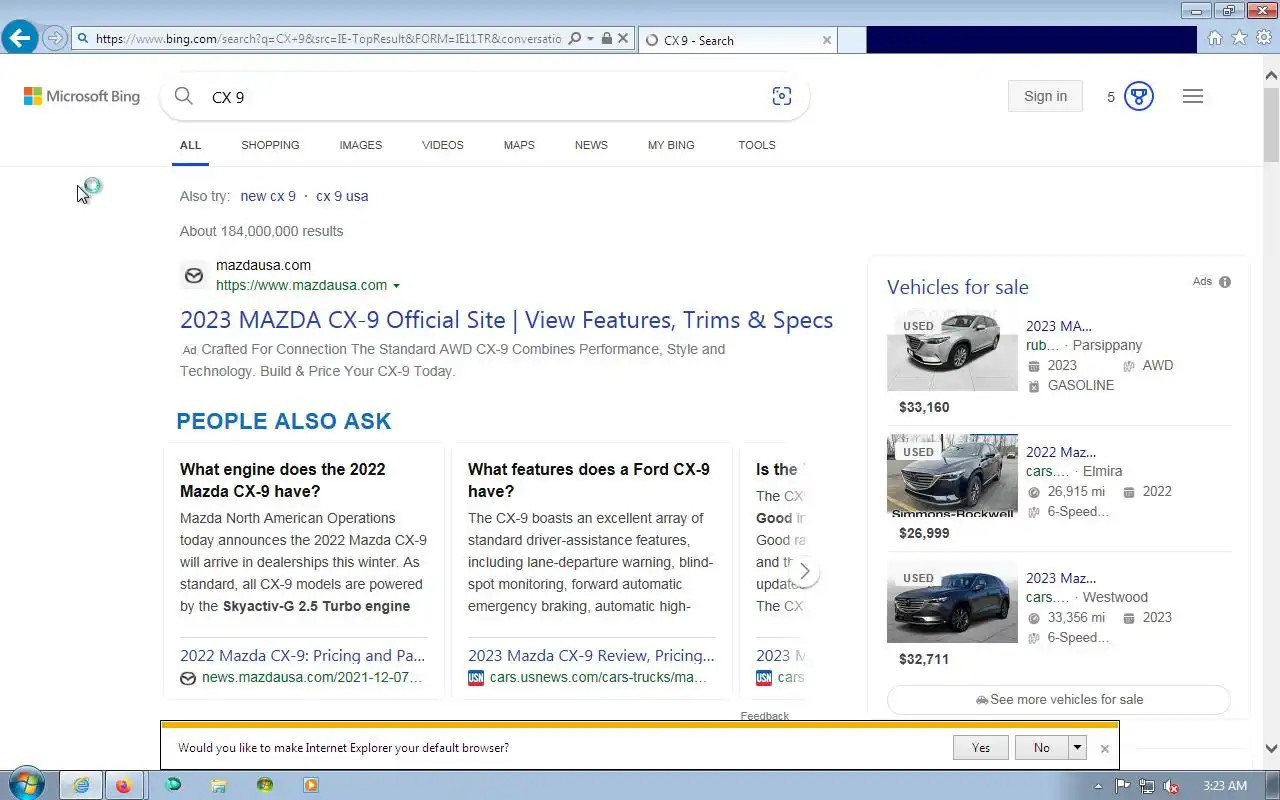Click See more vehicles for sale button

pos(1059,700)
